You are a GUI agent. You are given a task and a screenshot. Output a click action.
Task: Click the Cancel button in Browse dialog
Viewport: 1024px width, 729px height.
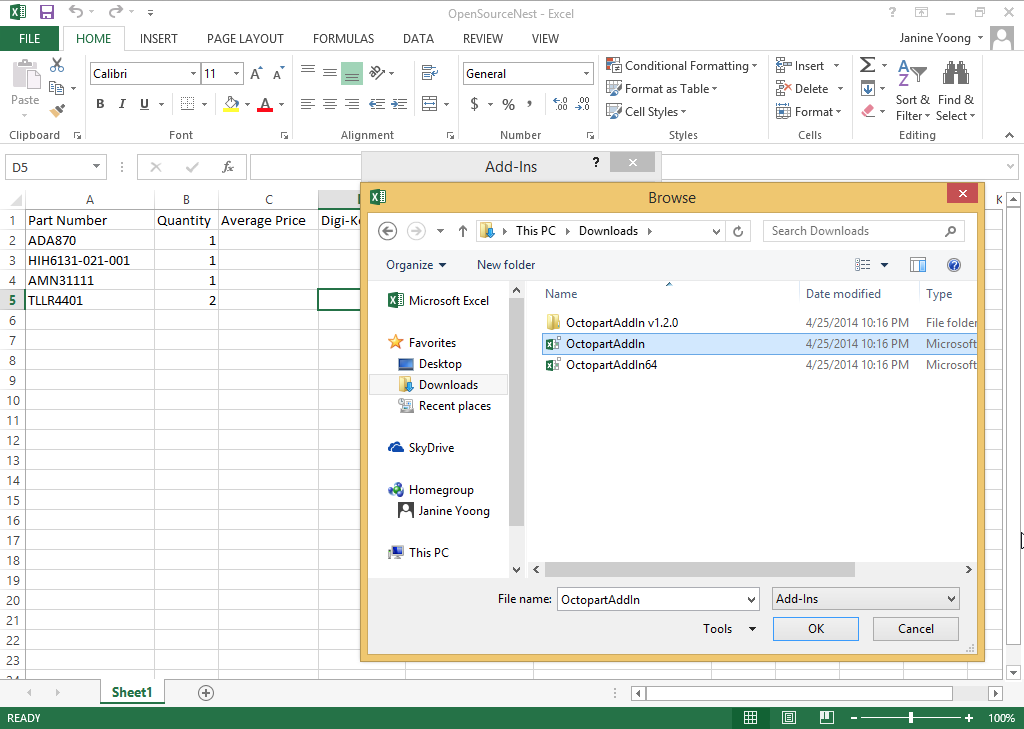(x=915, y=629)
